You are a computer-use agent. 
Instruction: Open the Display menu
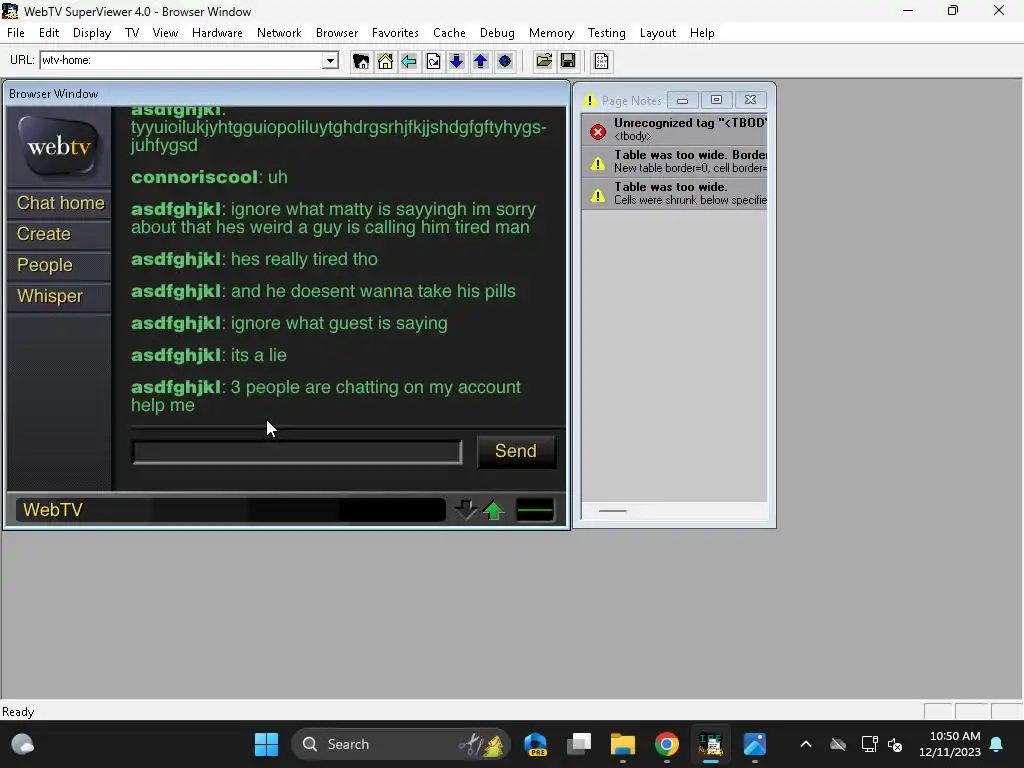click(91, 33)
